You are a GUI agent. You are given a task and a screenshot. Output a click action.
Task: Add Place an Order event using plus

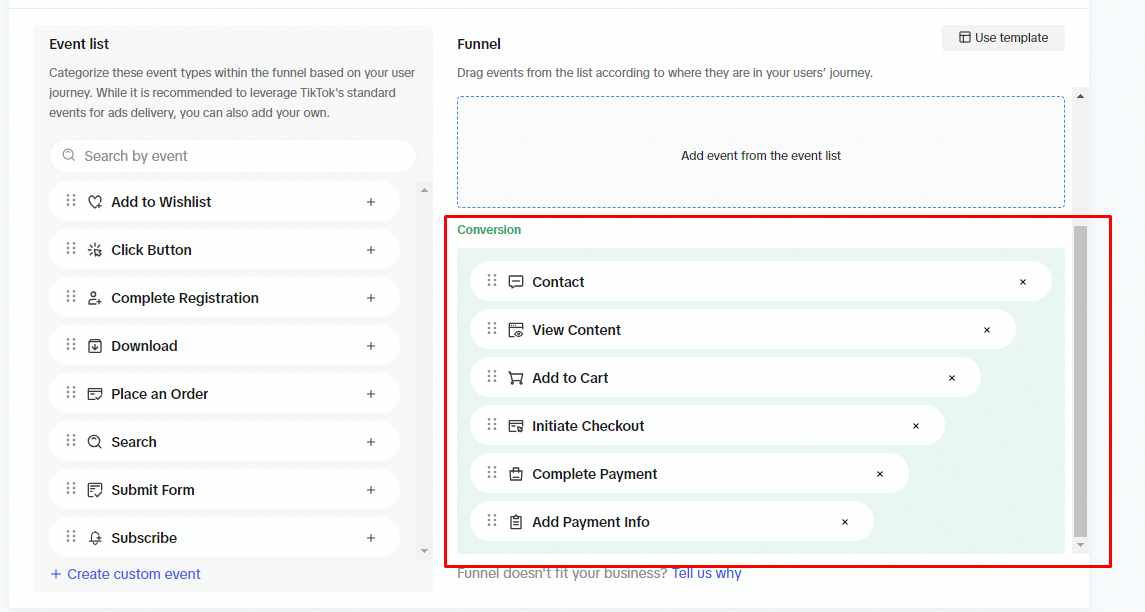point(371,394)
